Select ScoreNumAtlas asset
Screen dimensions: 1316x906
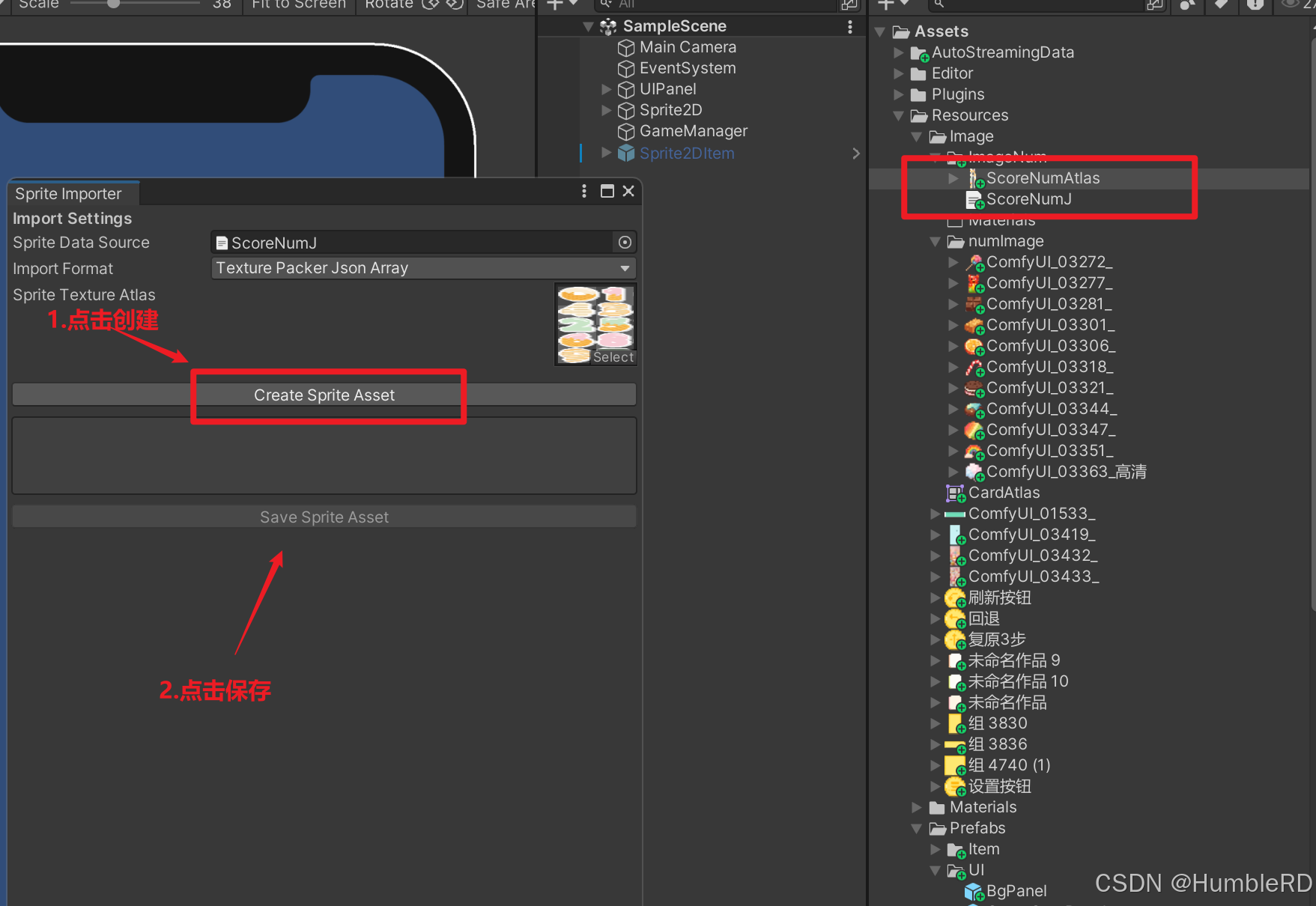1043,178
